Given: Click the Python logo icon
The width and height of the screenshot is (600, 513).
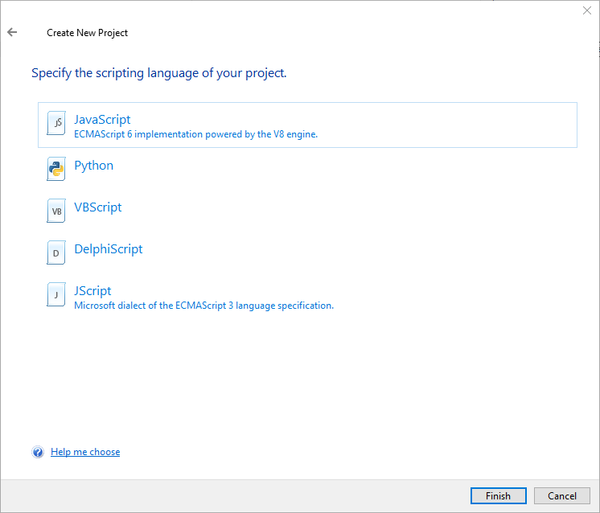Looking at the screenshot, I should (x=57, y=169).
